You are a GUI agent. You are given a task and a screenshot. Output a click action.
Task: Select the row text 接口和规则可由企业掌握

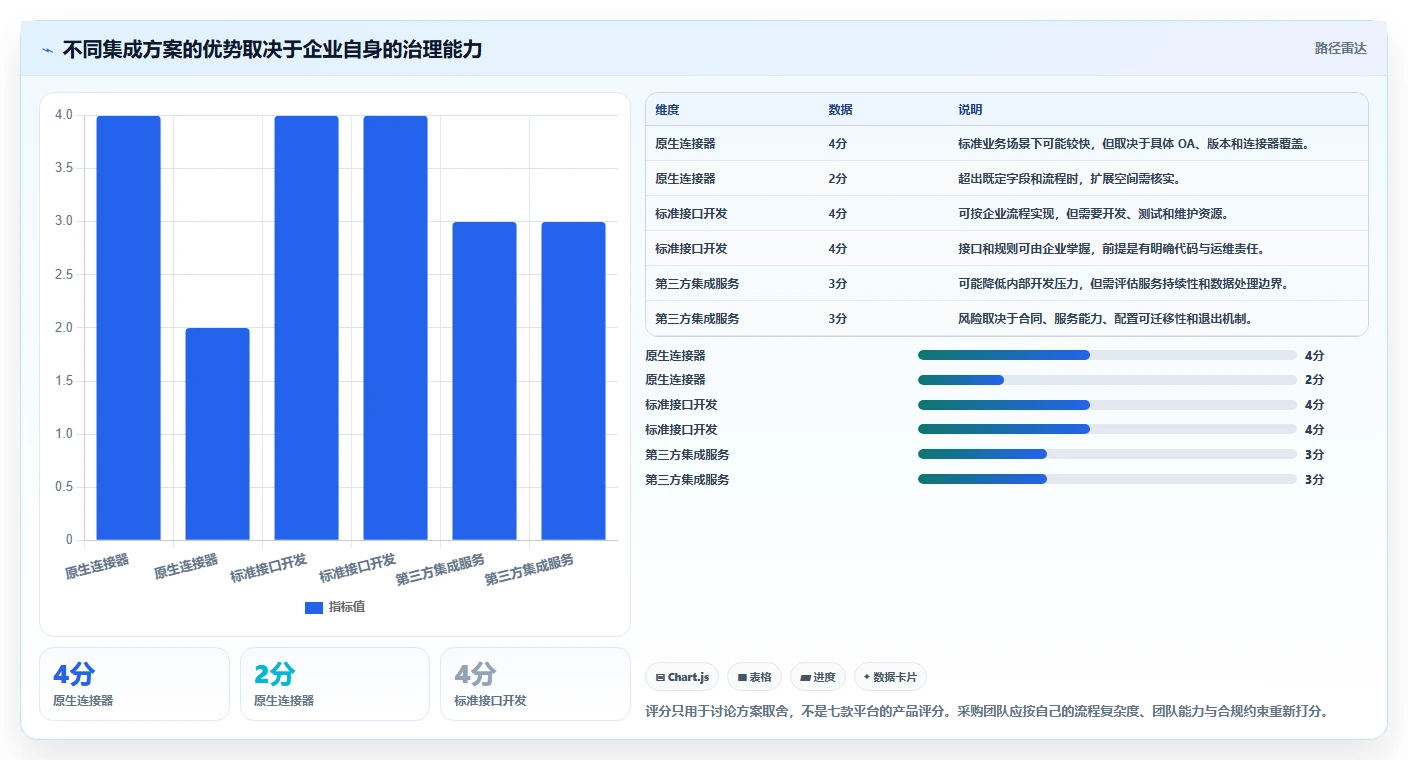pos(1023,249)
